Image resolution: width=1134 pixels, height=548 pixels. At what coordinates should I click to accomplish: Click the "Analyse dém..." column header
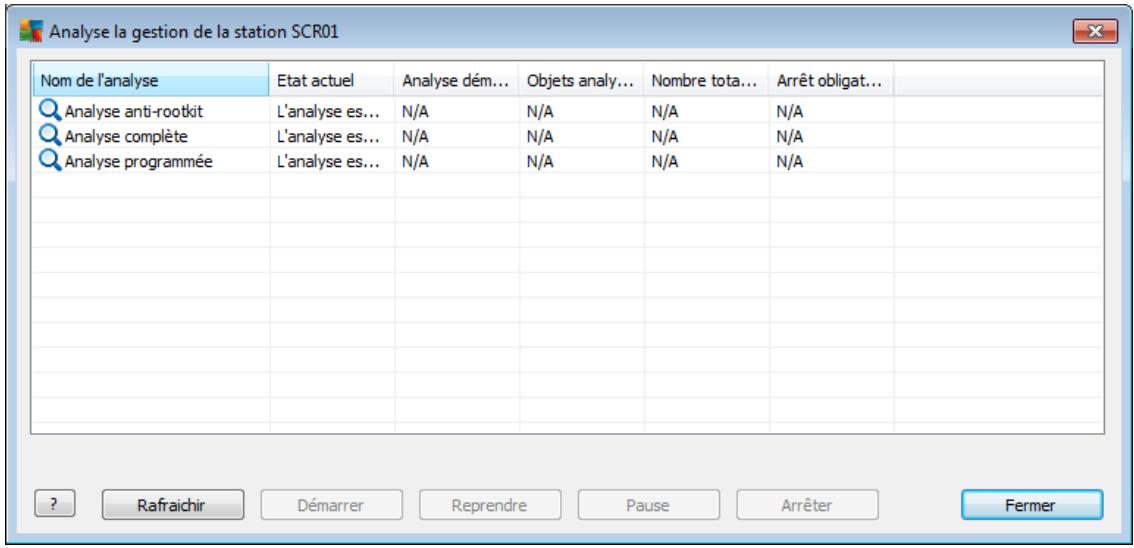click(456, 80)
